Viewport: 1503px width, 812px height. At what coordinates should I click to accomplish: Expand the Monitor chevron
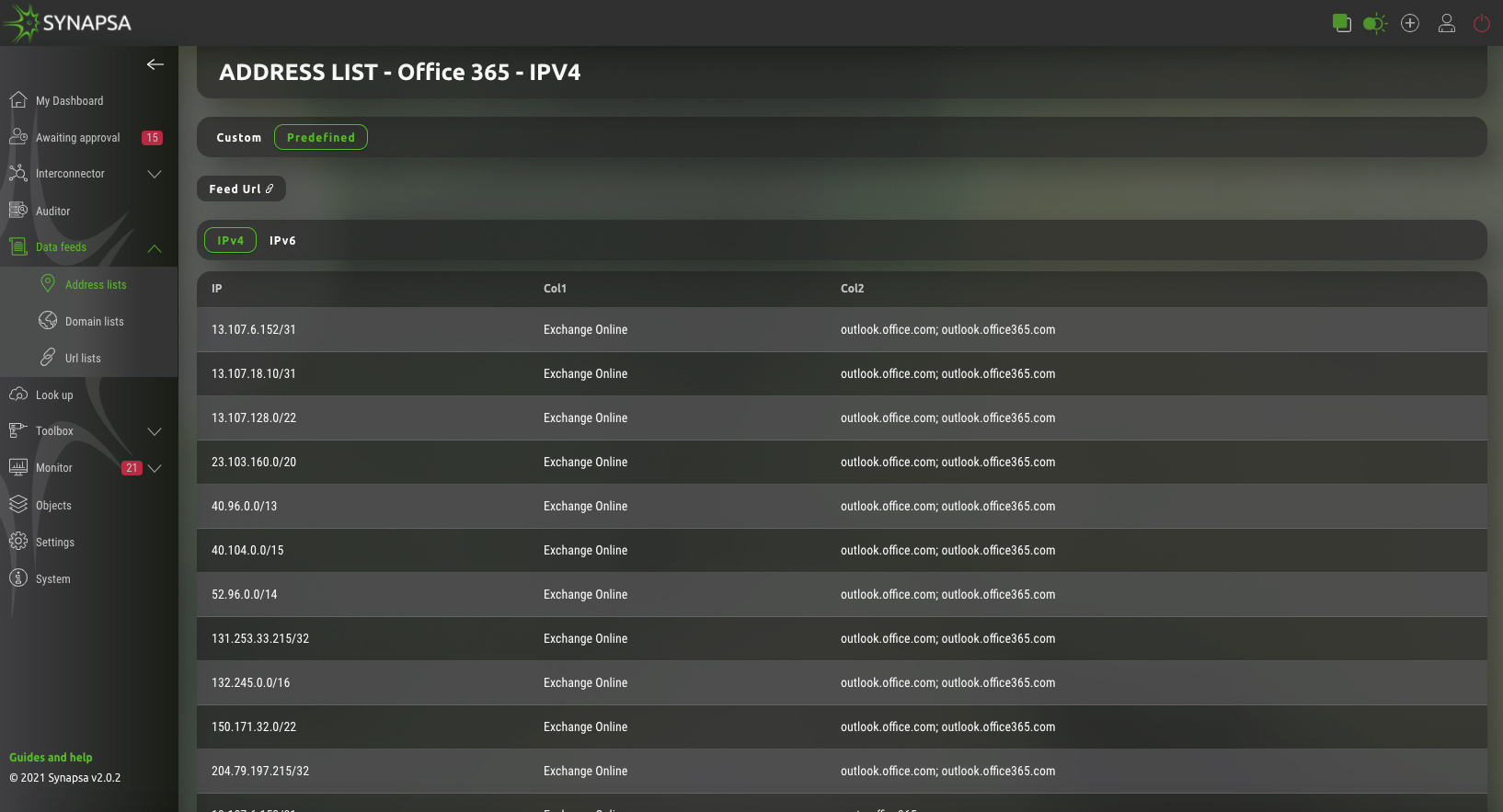pos(155,468)
